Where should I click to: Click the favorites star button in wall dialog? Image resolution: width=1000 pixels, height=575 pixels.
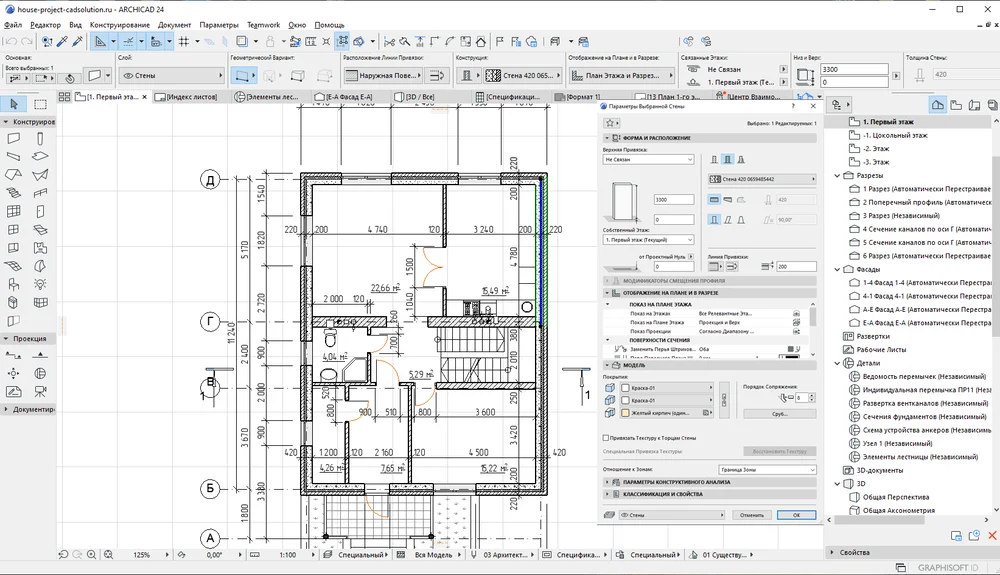(x=611, y=122)
